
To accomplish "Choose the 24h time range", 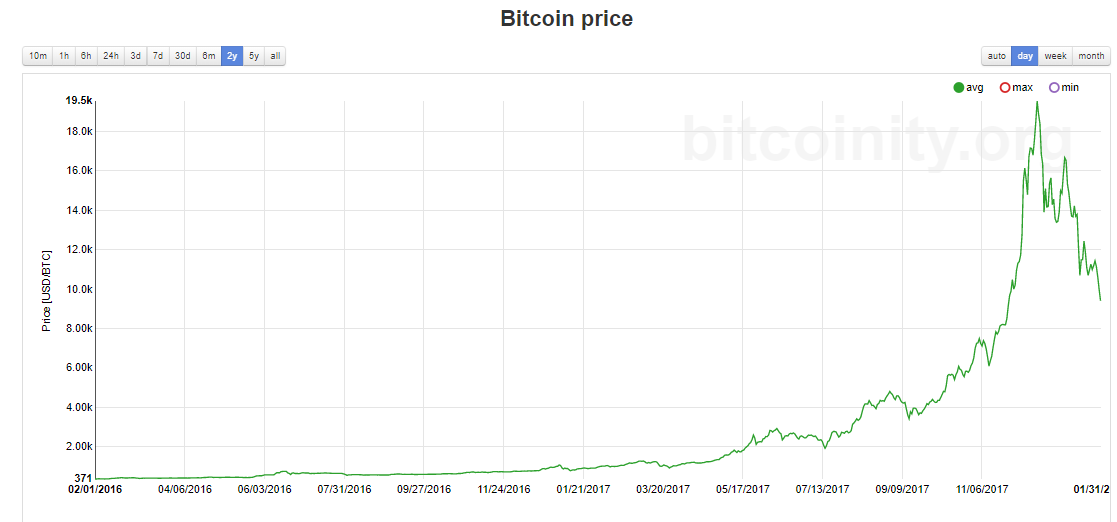I will pos(111,56).
